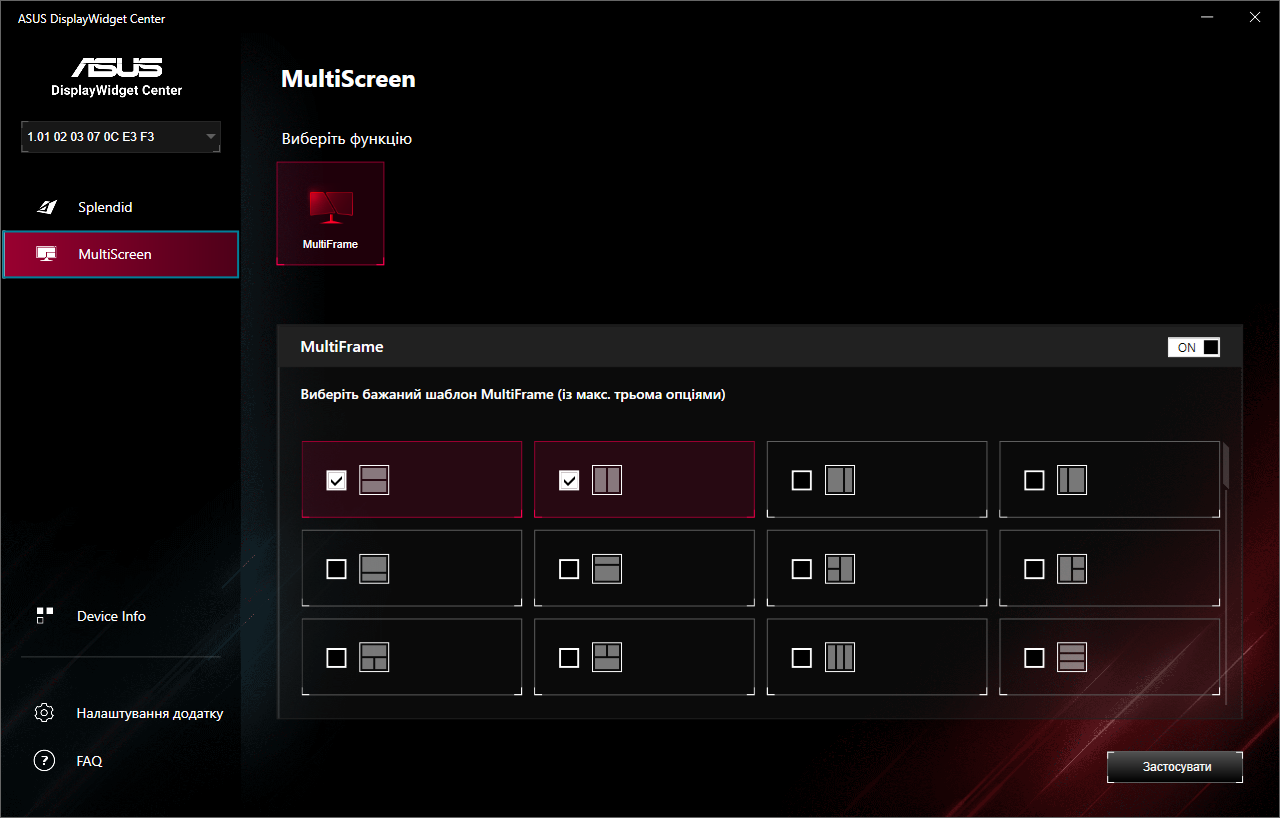Check the large-top small-bottom rows template box
The image size is (1280, 818).
336,569
